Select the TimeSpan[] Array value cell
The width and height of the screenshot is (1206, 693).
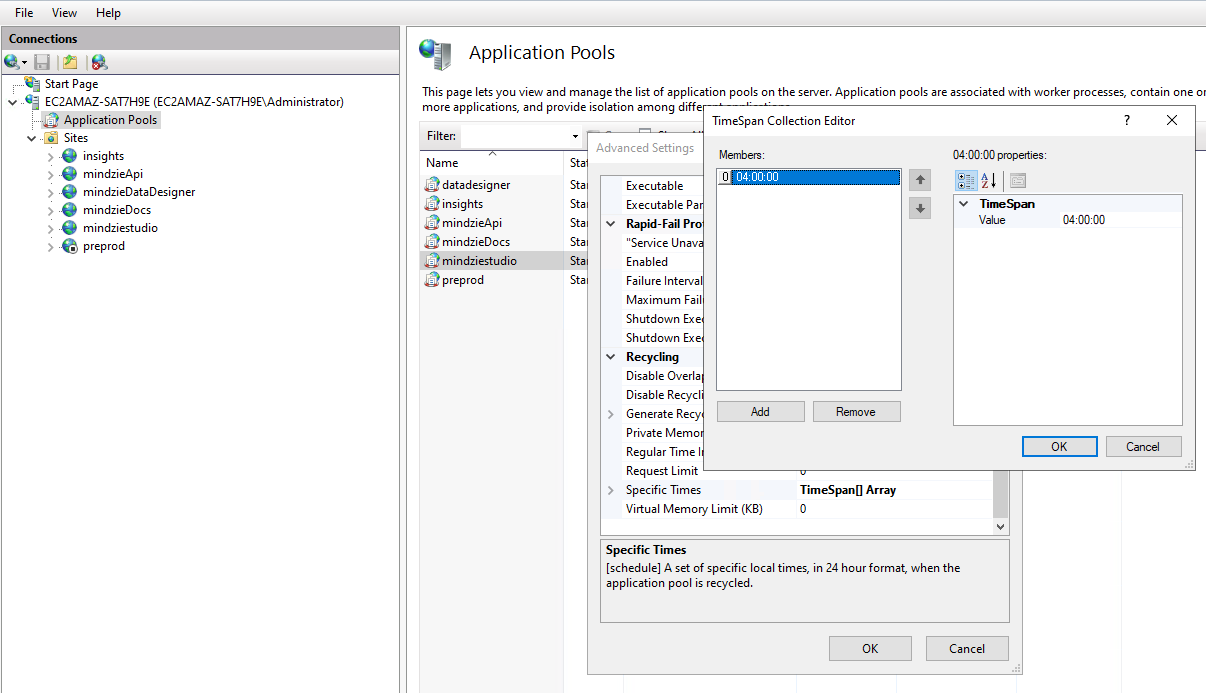tap(895, 490)
